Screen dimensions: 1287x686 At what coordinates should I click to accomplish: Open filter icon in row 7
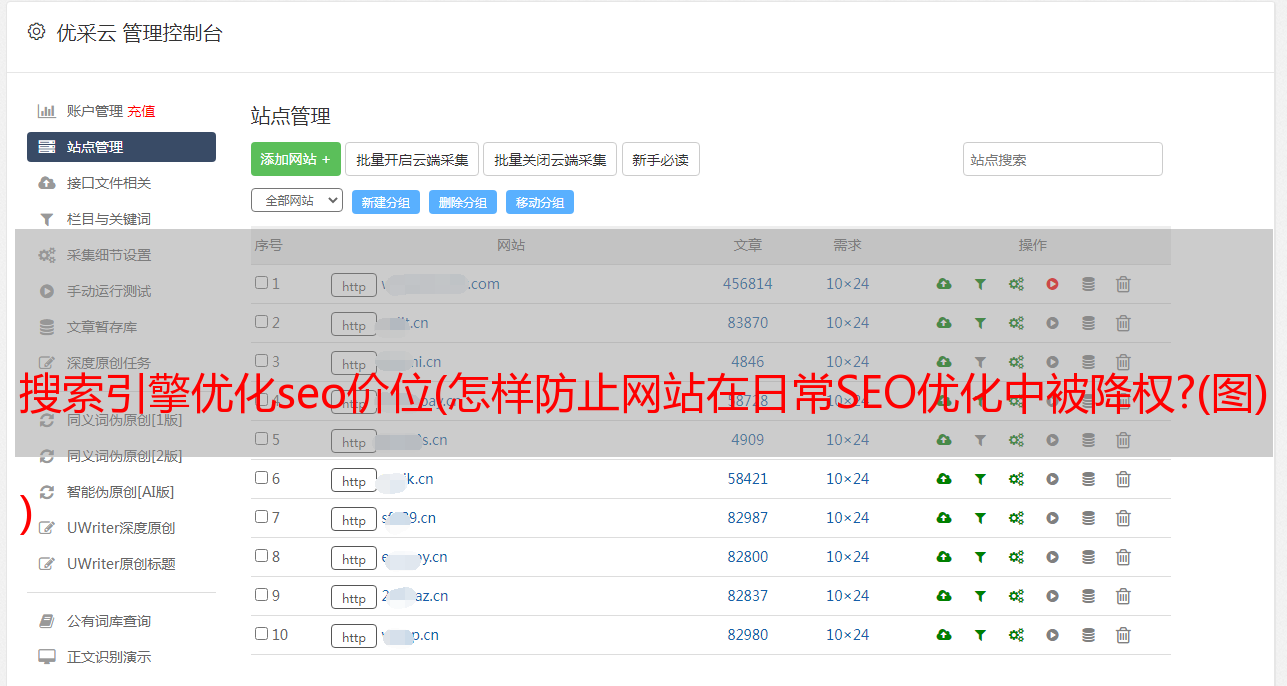980,518
